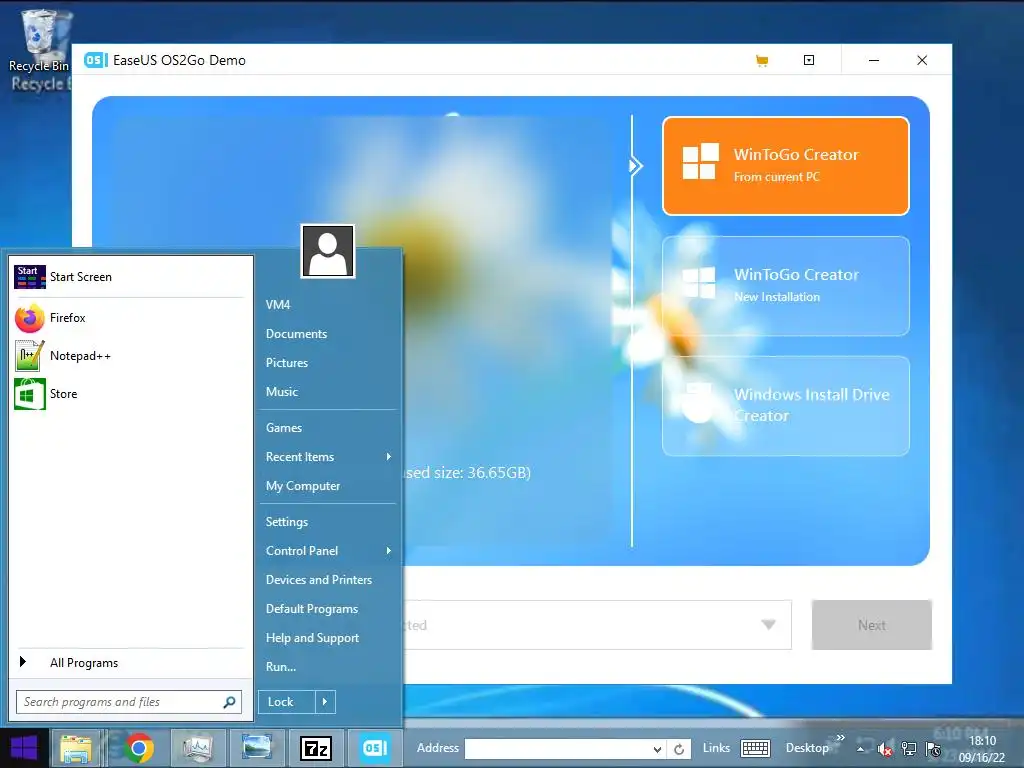Click the user account picture
The height and width of the screenshot is (768, 1024).
click(328, 251)
